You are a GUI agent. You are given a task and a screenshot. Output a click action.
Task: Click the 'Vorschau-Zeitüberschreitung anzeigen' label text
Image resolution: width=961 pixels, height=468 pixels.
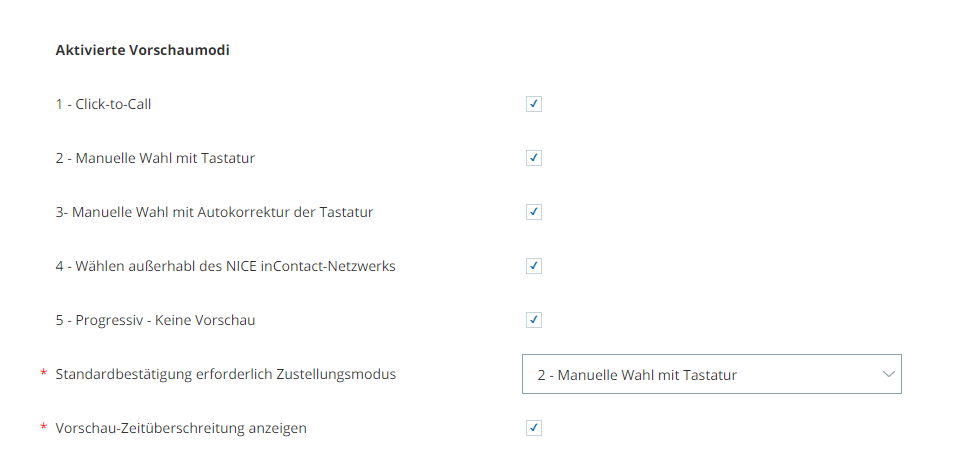coord(181,428)
